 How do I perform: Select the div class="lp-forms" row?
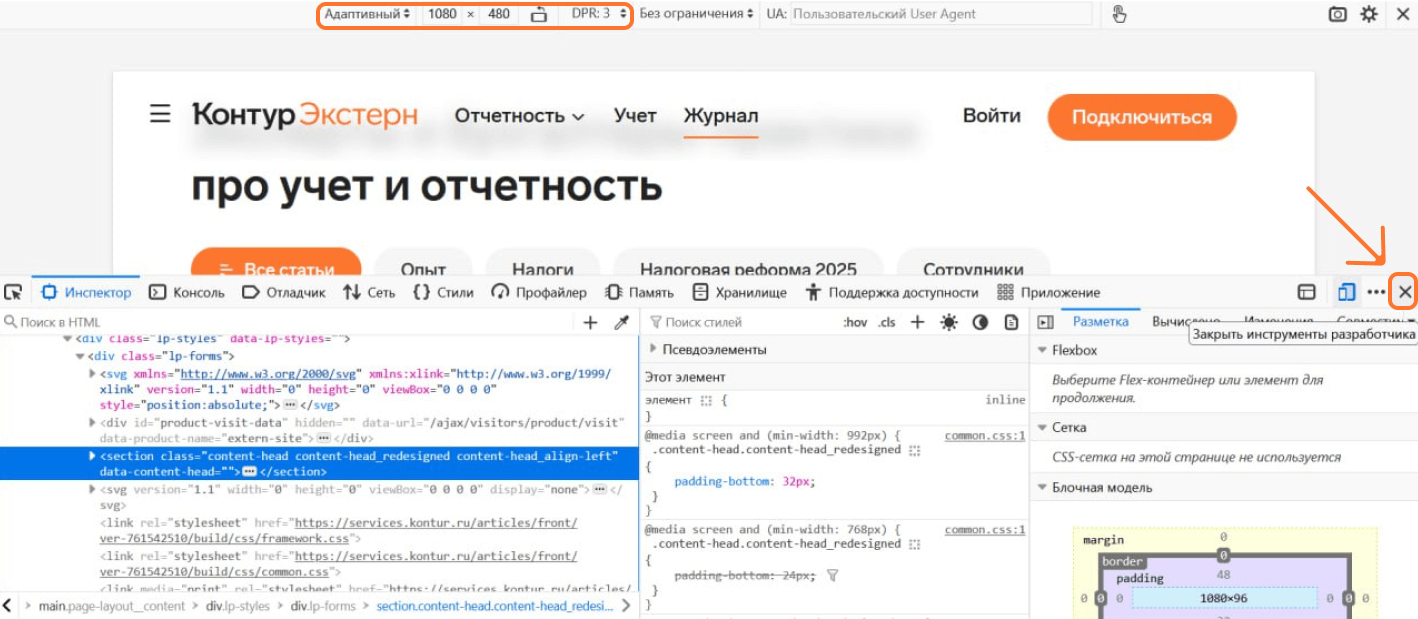pyautogui.click(x=319, y=356)
